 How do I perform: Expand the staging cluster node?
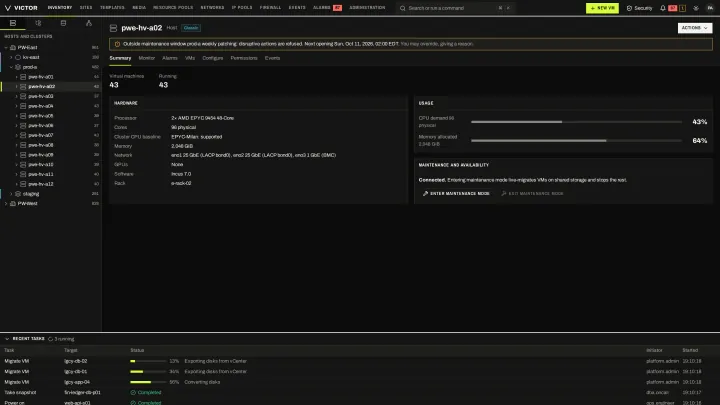coord(11,194)
